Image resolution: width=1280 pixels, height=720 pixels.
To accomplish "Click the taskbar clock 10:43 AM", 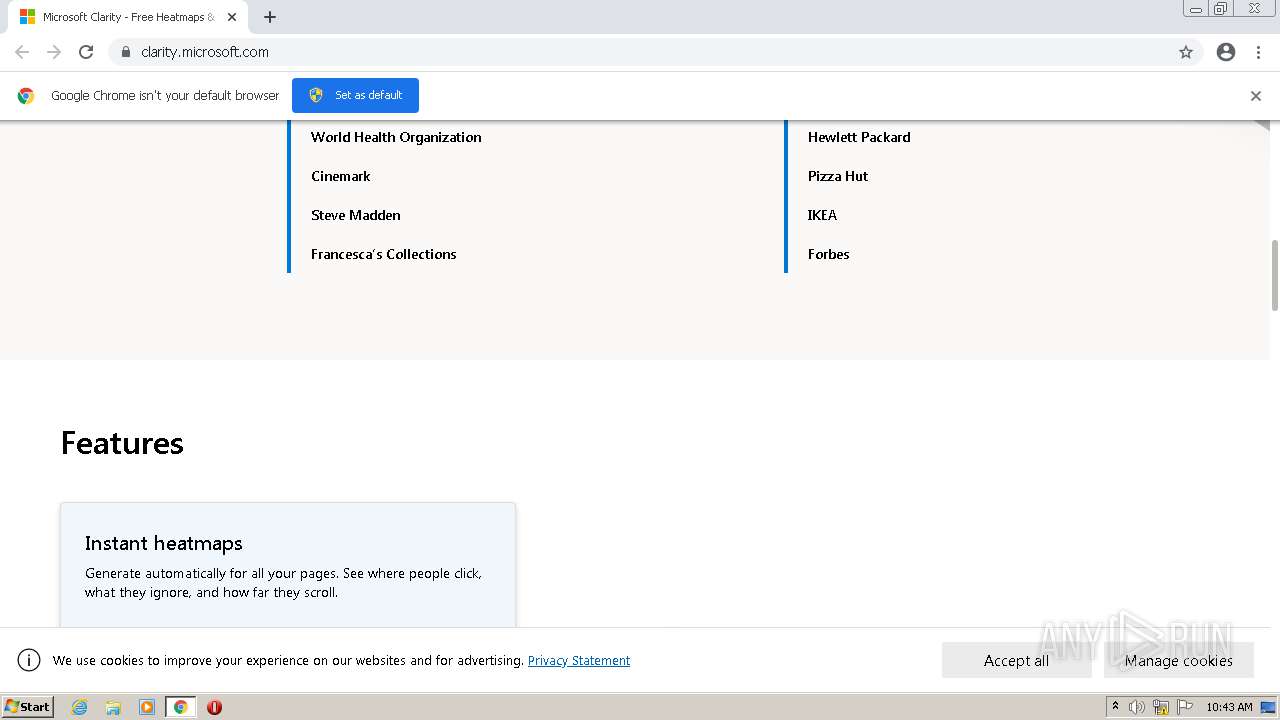I will click(1229, 707).
